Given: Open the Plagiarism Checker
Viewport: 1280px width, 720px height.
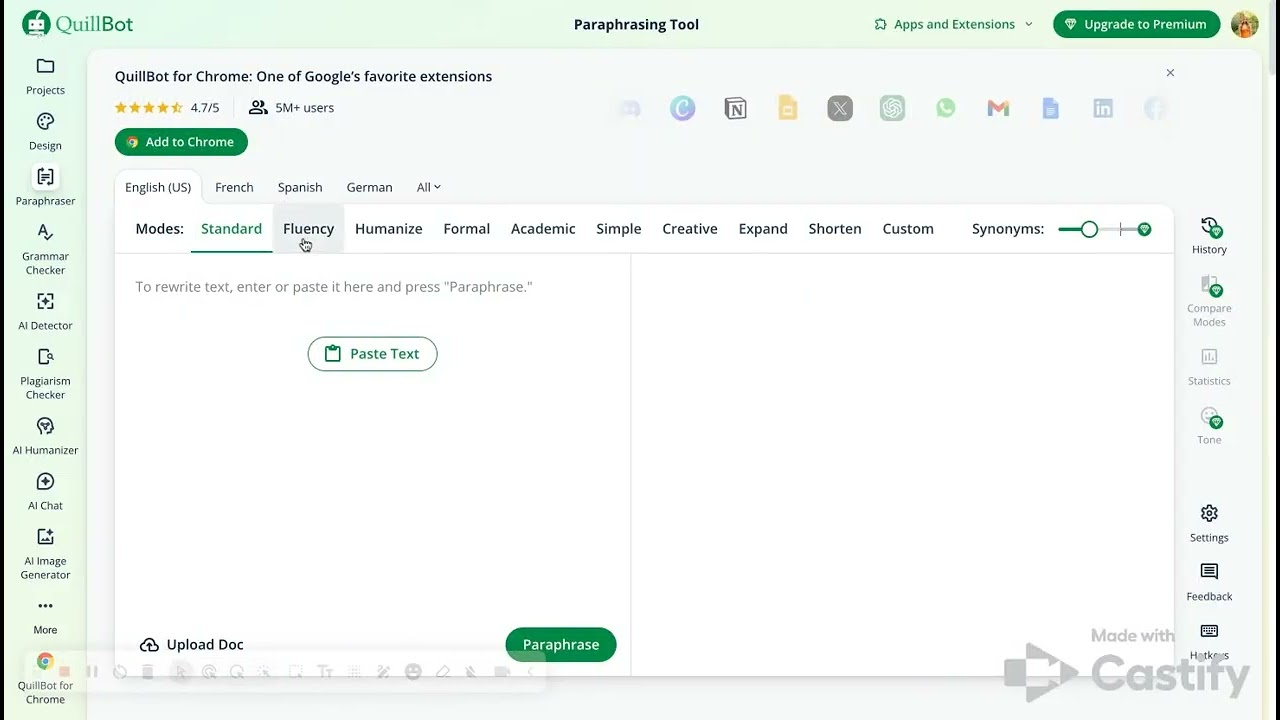Looking at the screenshot, I should (45, 374).
